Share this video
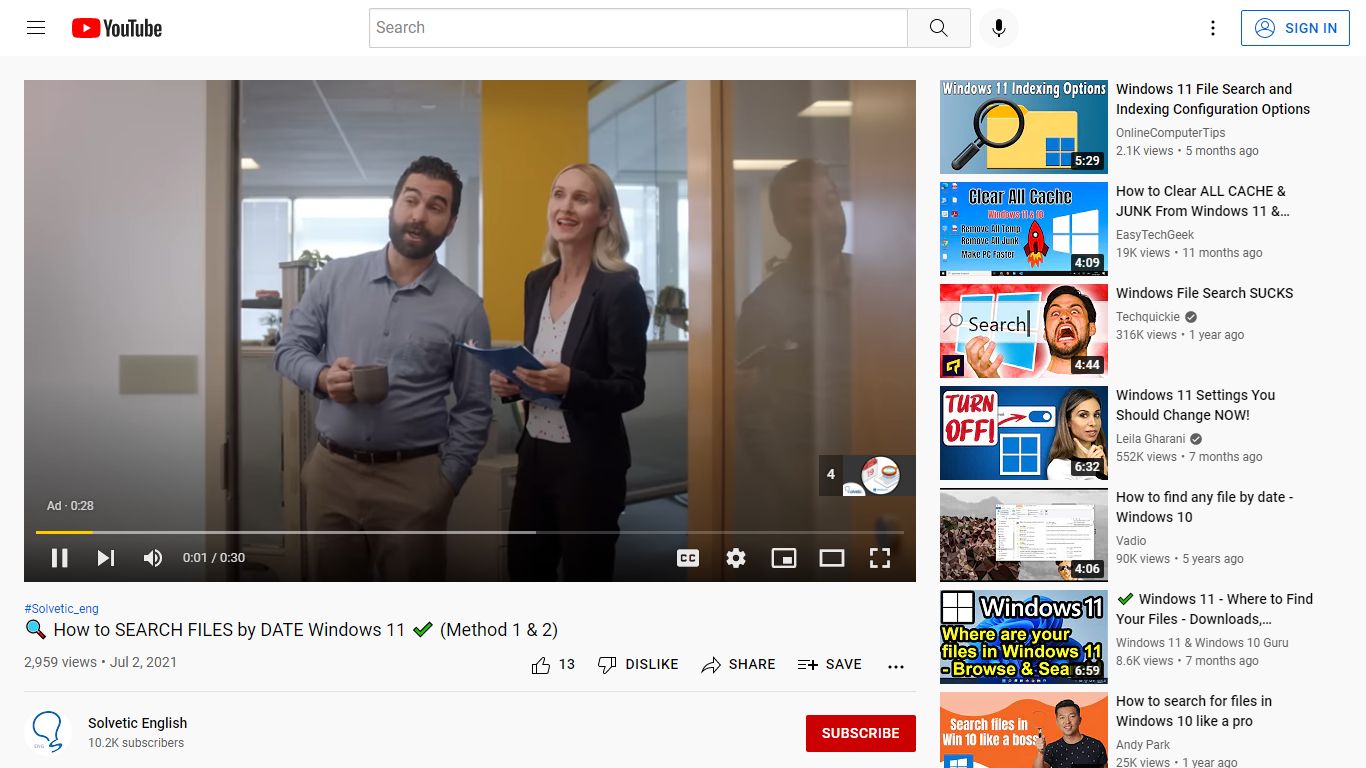The image size is (1366, 768). click(x=738, y=665)
